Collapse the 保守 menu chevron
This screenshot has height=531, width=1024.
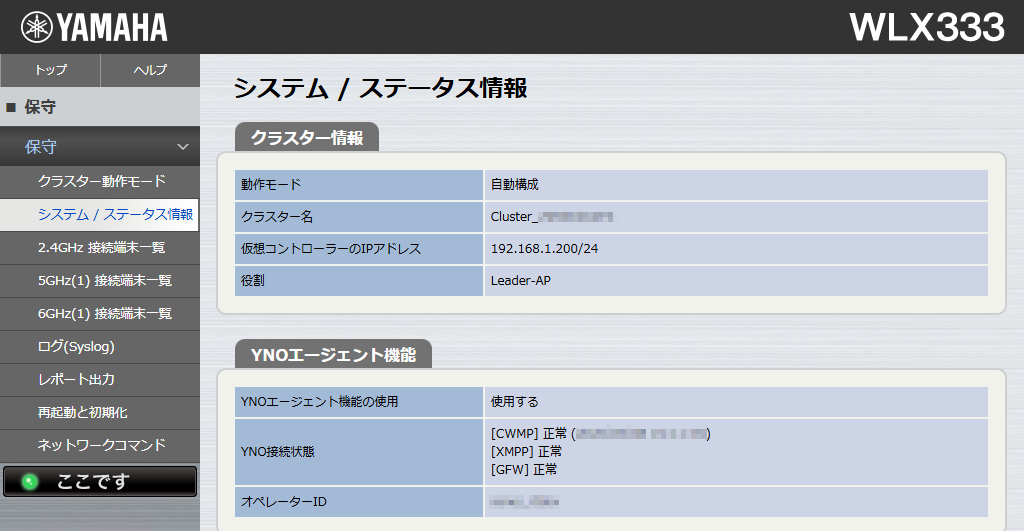pos(183,147)
